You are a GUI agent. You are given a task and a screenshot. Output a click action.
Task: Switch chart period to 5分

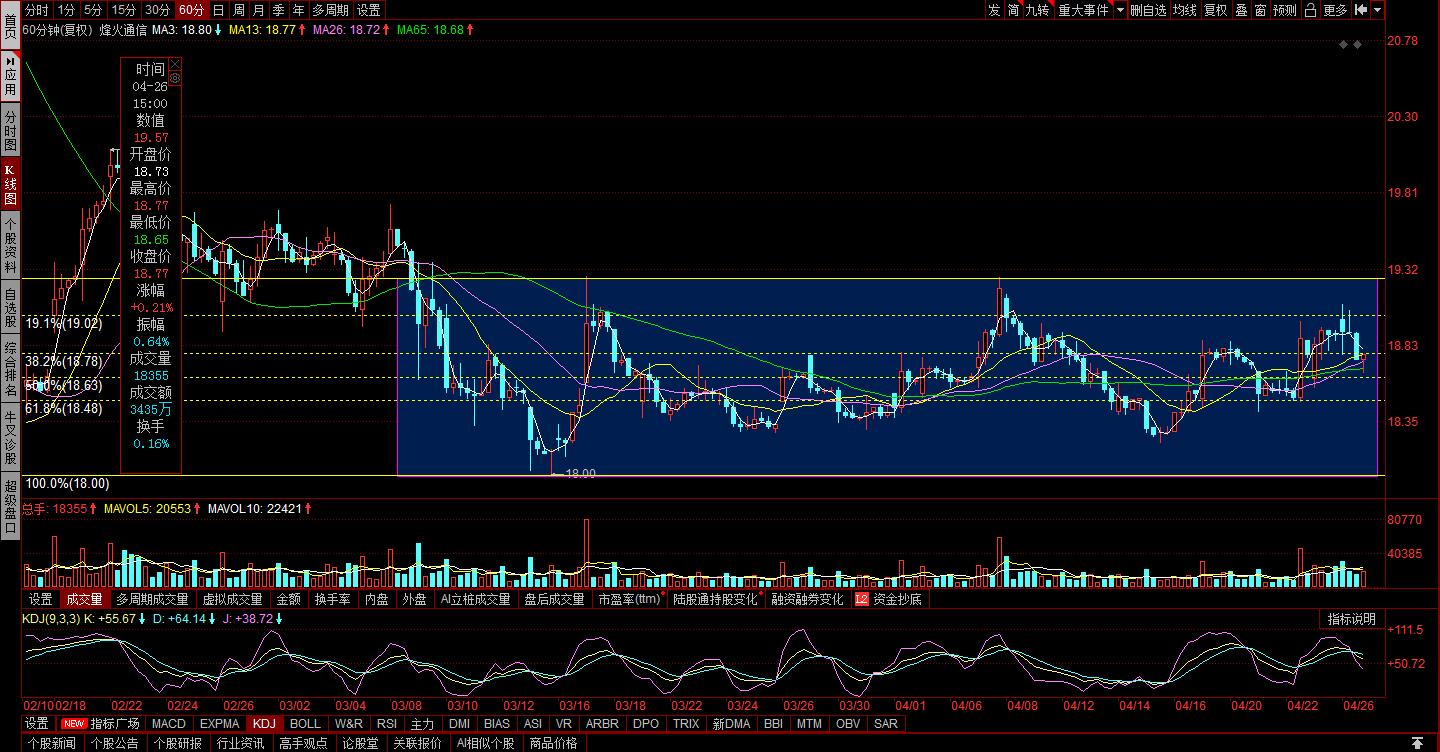pyautogui.click(x=93, y=10)
